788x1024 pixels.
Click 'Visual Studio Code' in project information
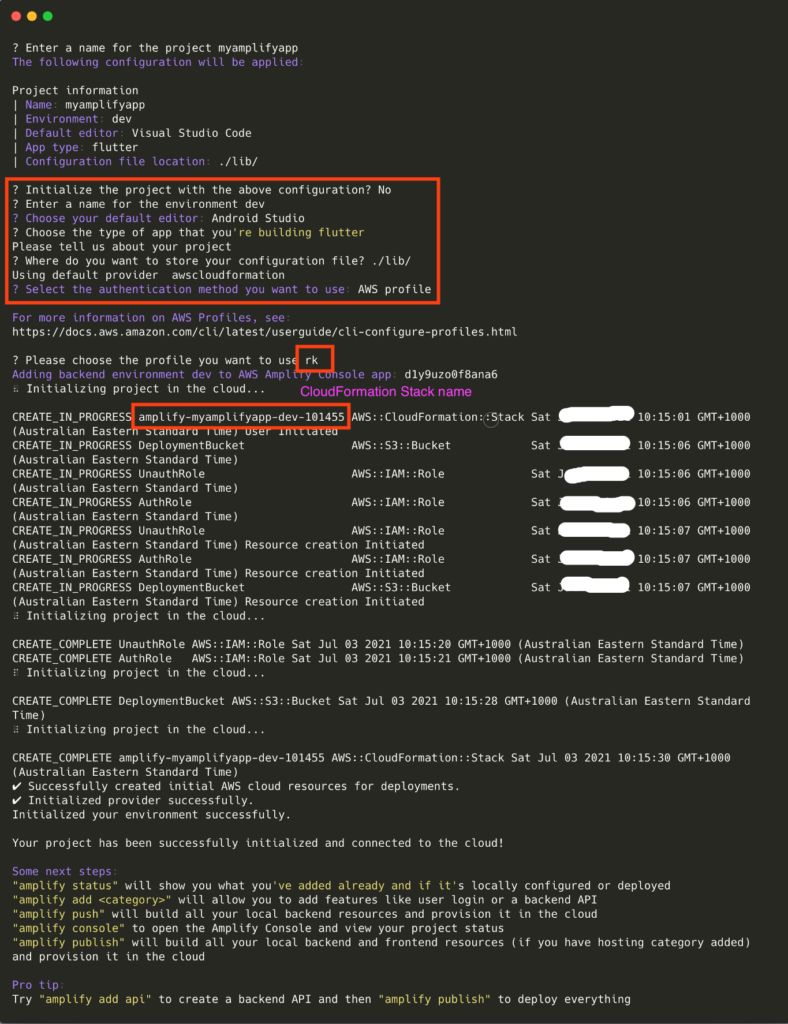coord(191,133)
